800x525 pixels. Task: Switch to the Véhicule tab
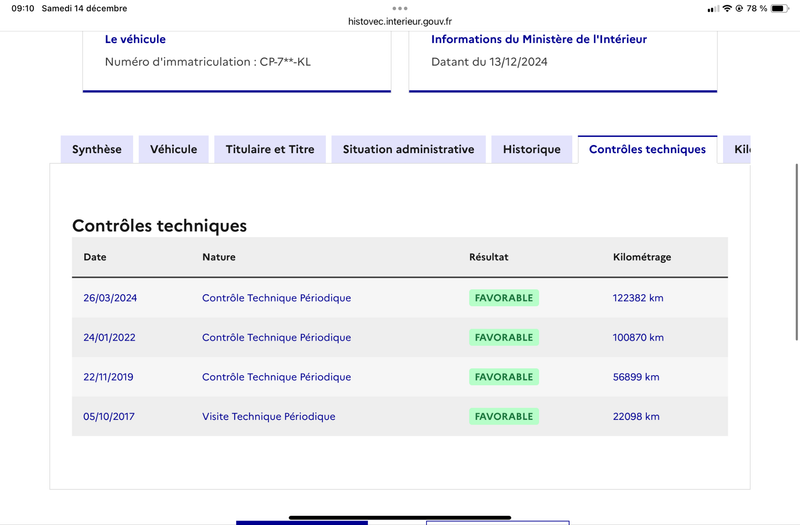[x=173, y=149]
